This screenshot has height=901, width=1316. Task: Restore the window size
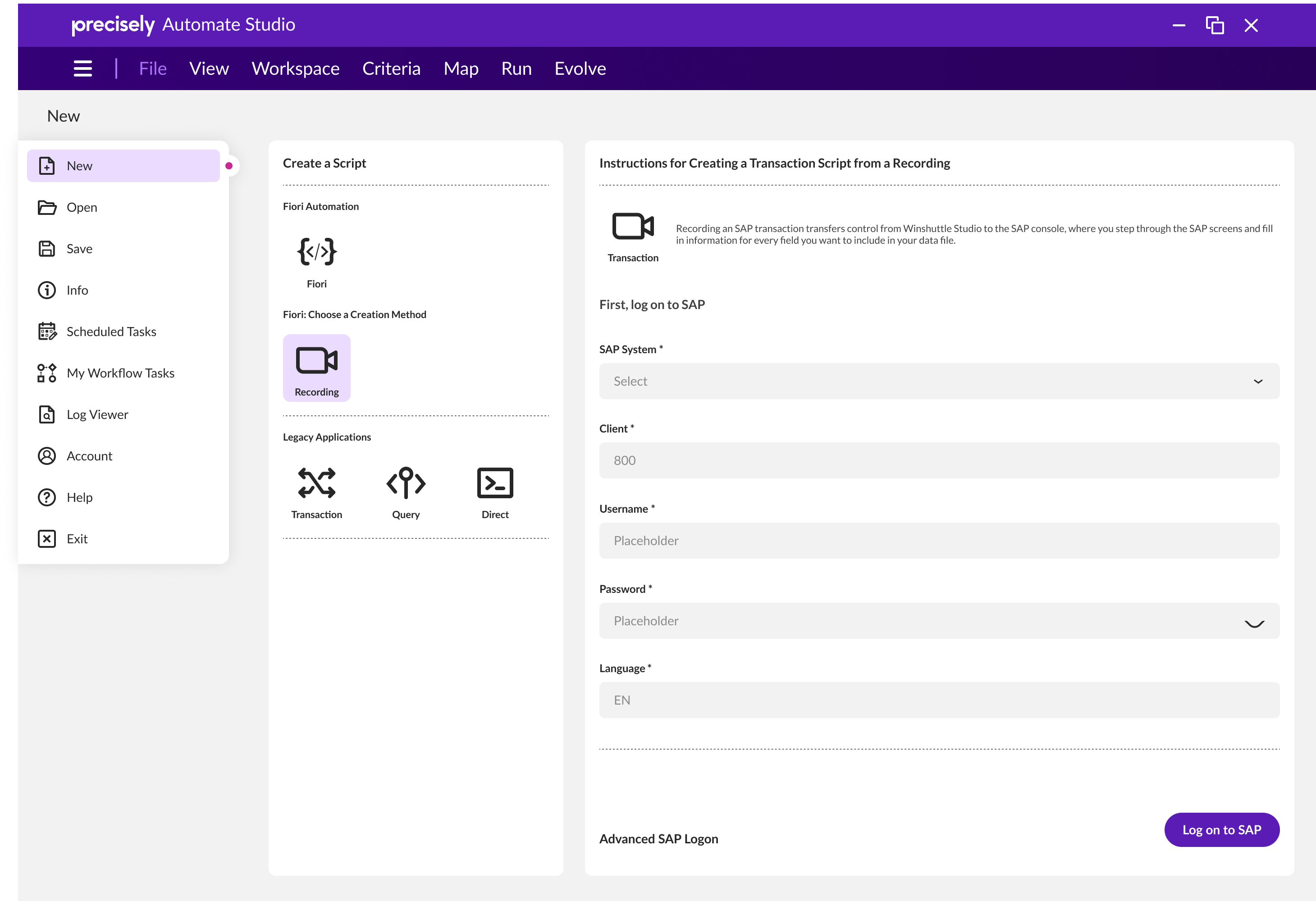(1215, 25)
